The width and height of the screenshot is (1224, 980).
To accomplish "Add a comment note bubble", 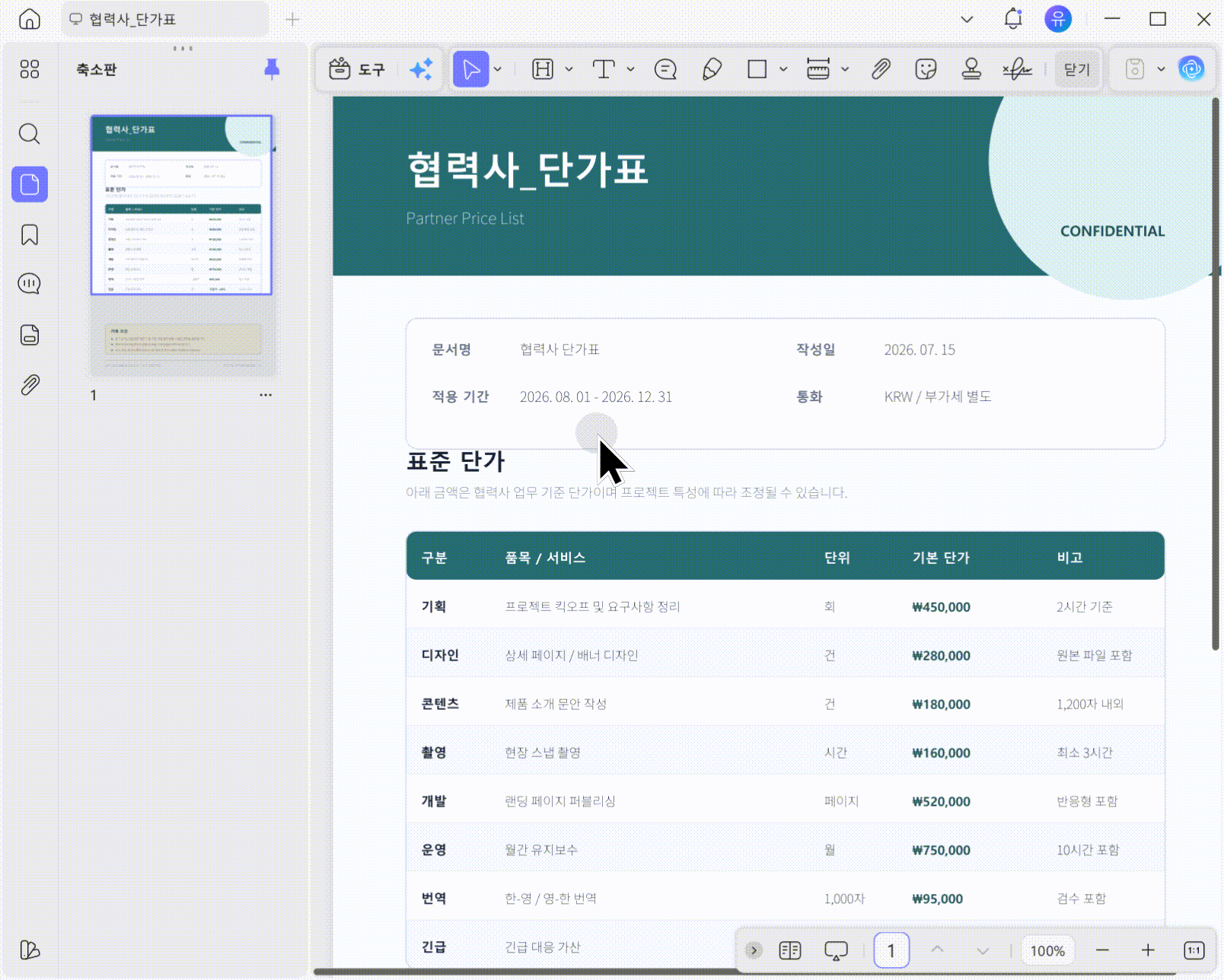I will pos(666,69).
